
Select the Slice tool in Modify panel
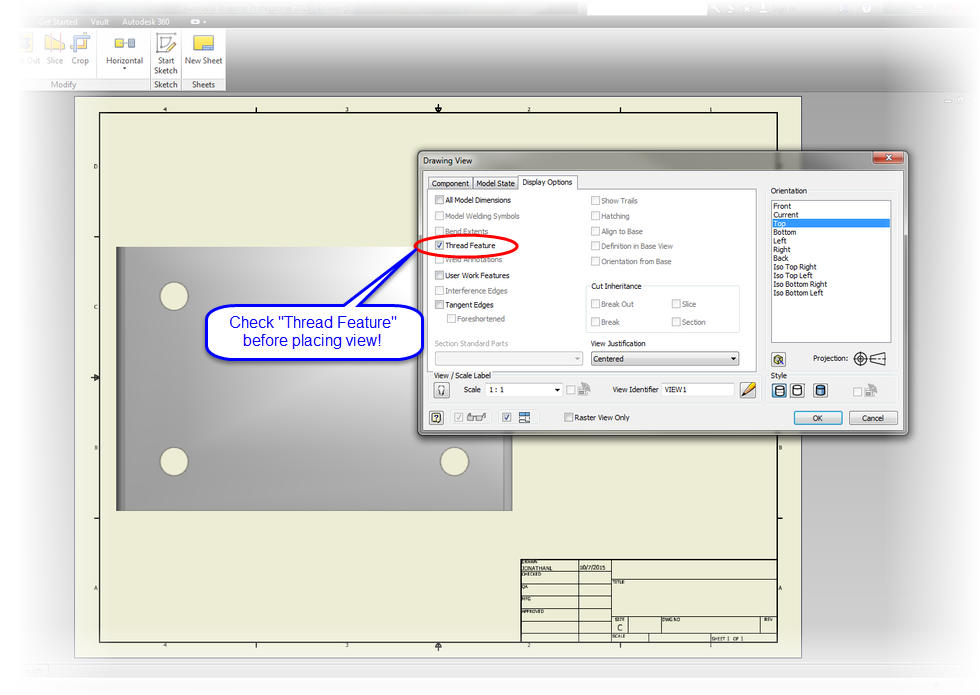pyautogui.click(x=55, y=48)
